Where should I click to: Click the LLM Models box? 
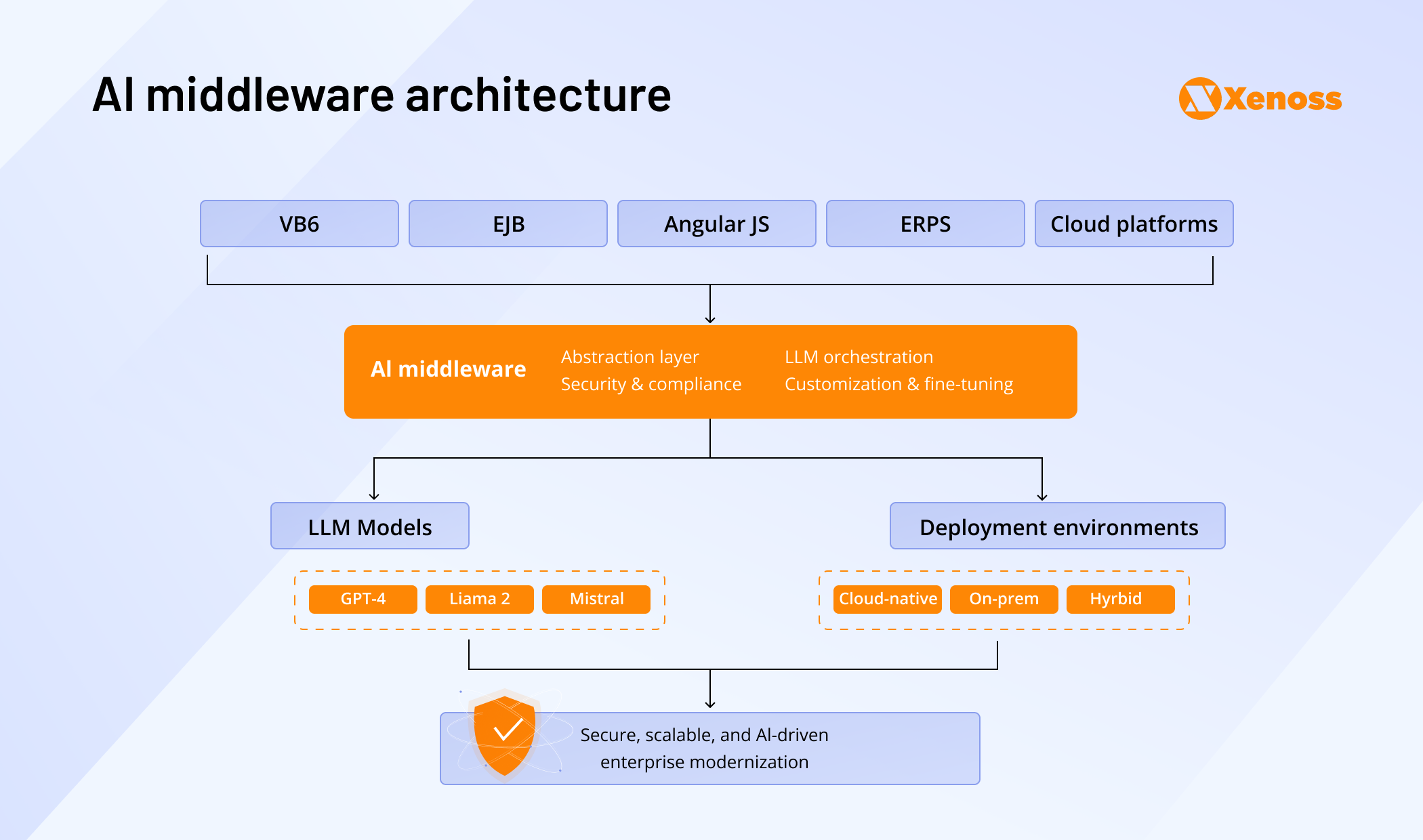click(370, 526)
